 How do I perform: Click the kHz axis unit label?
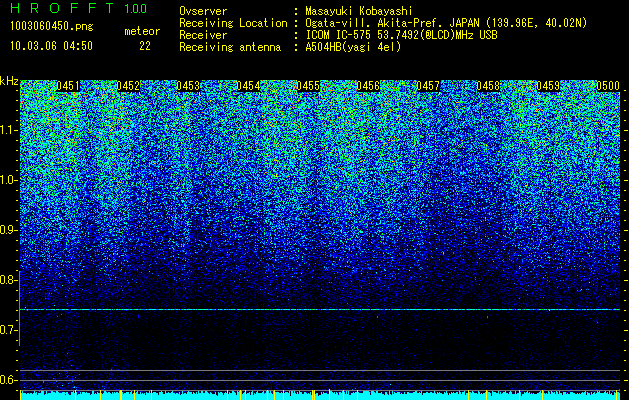[9, 81]
